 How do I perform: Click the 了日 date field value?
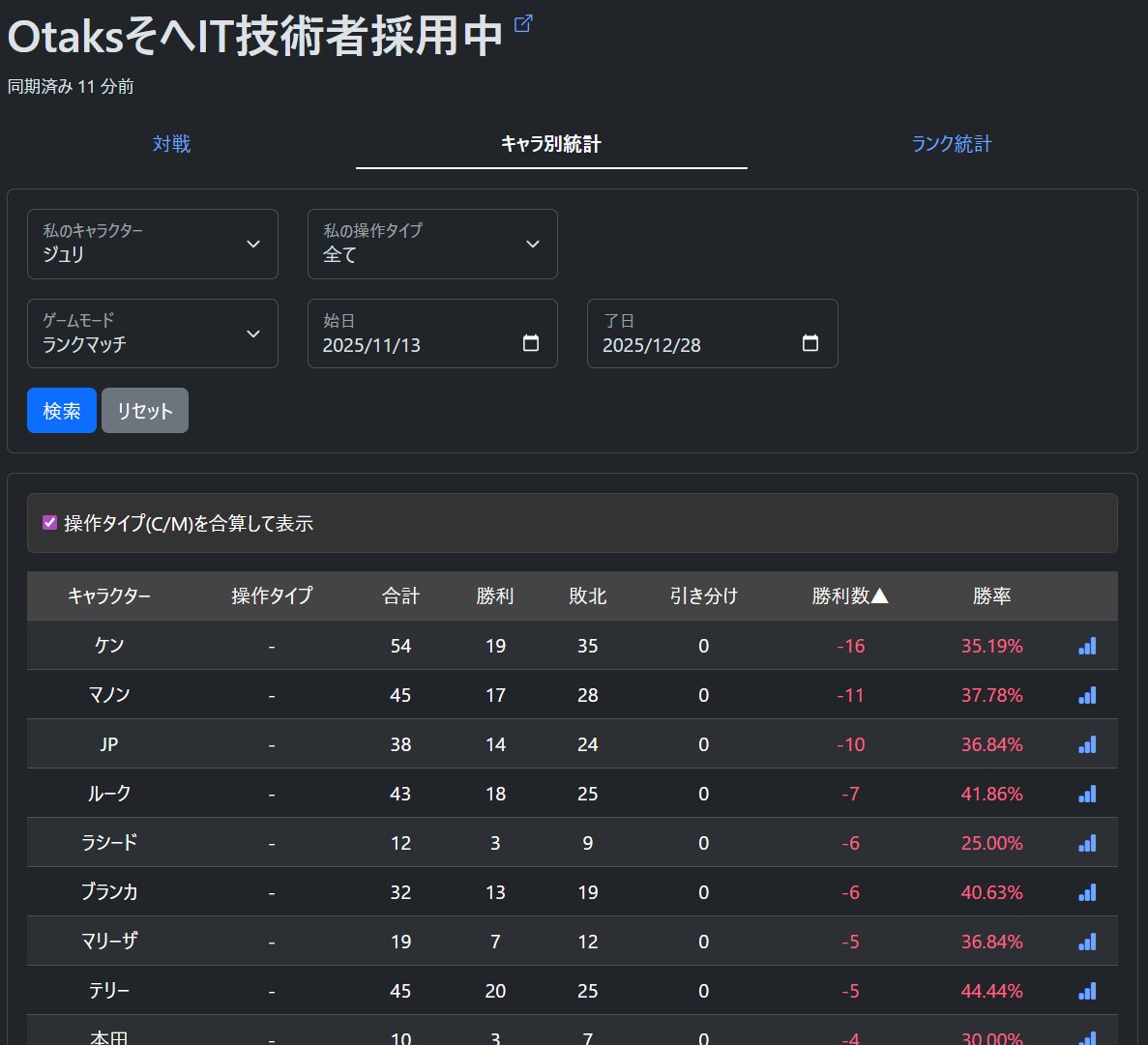click(x=652, y=345)
